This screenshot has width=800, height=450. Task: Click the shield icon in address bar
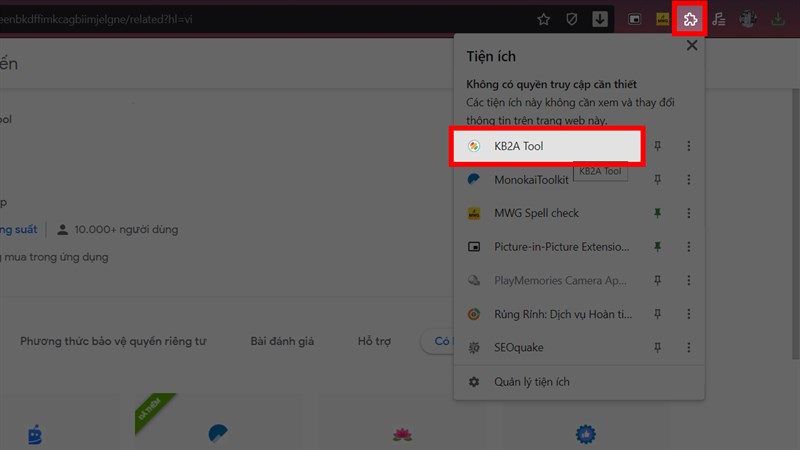click(571, 19)
